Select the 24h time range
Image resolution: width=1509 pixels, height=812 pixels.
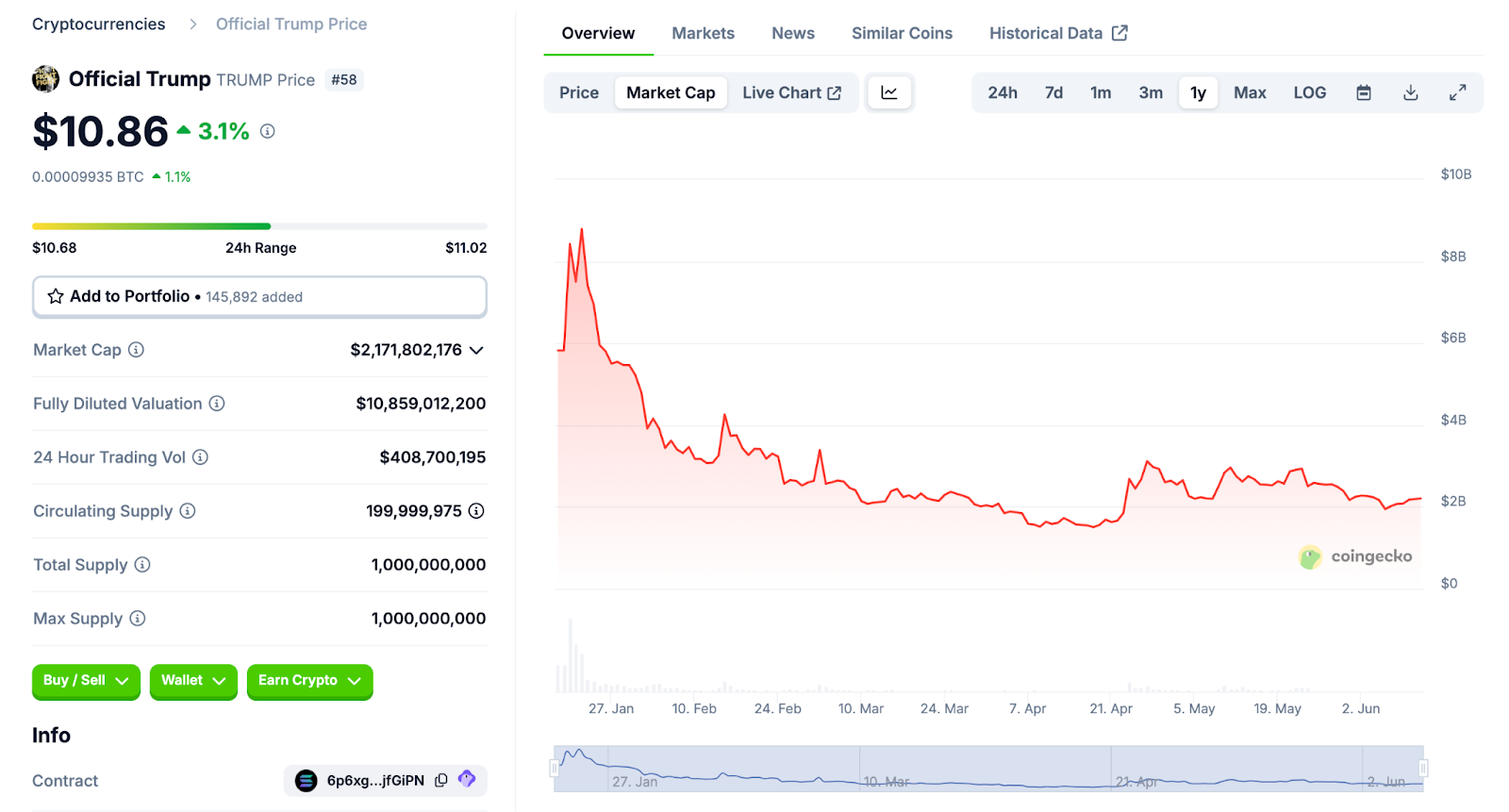[1003, 92]
